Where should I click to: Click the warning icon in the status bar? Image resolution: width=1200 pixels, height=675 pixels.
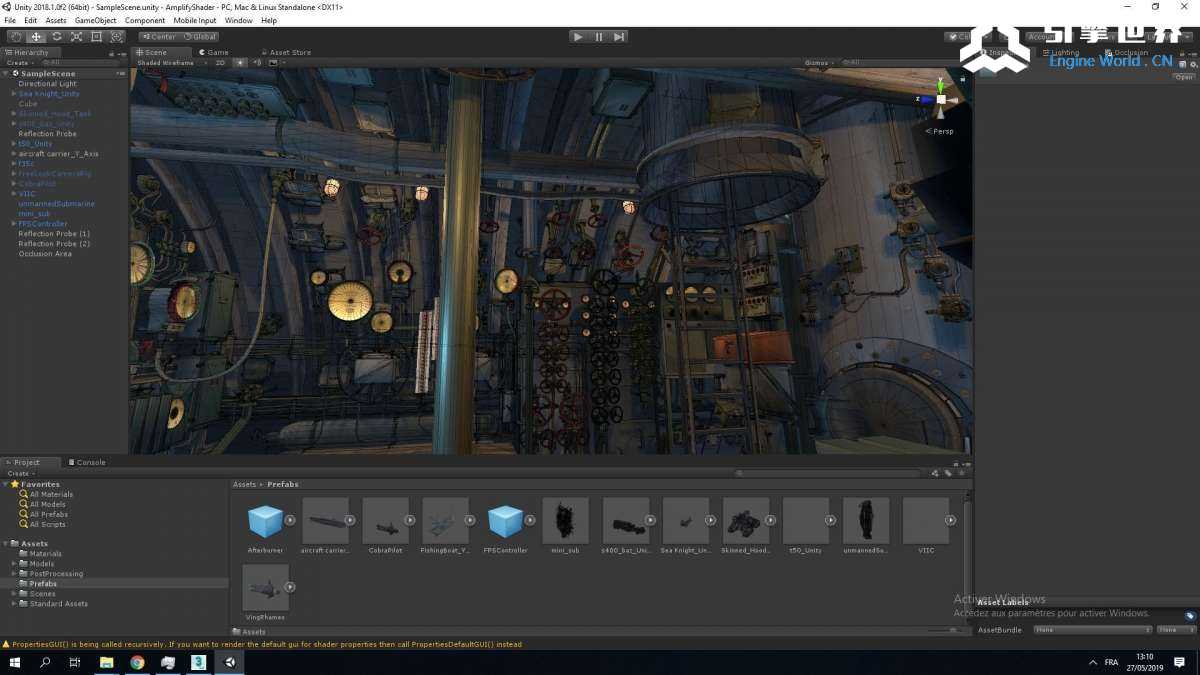click(6, 644)
